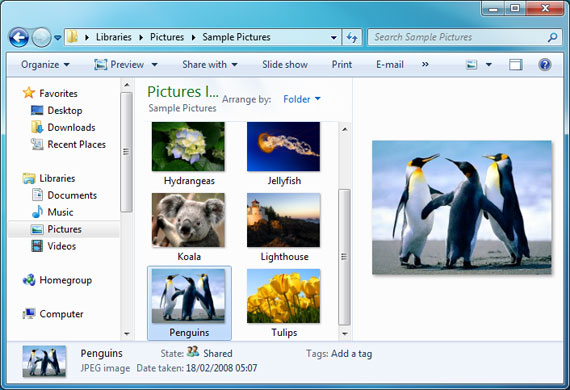Go back with the Back arrow button
This screenshot has height=390, width=570.
[x=19, y=37]
